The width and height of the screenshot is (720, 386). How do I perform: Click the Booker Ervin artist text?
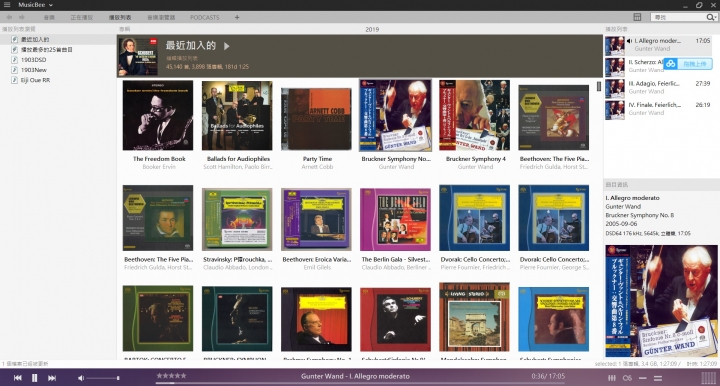[x=159, y=167]
